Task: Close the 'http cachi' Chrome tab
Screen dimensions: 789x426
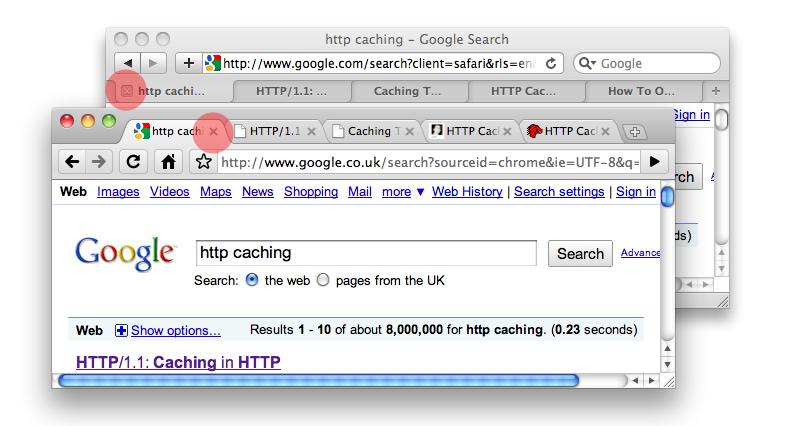Action: coord(213,131)
